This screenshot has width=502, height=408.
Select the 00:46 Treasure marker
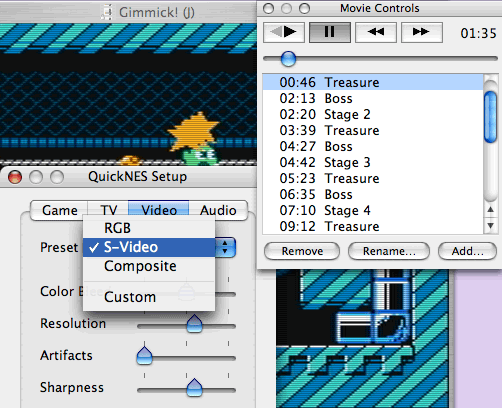click(x=373, y=82)
